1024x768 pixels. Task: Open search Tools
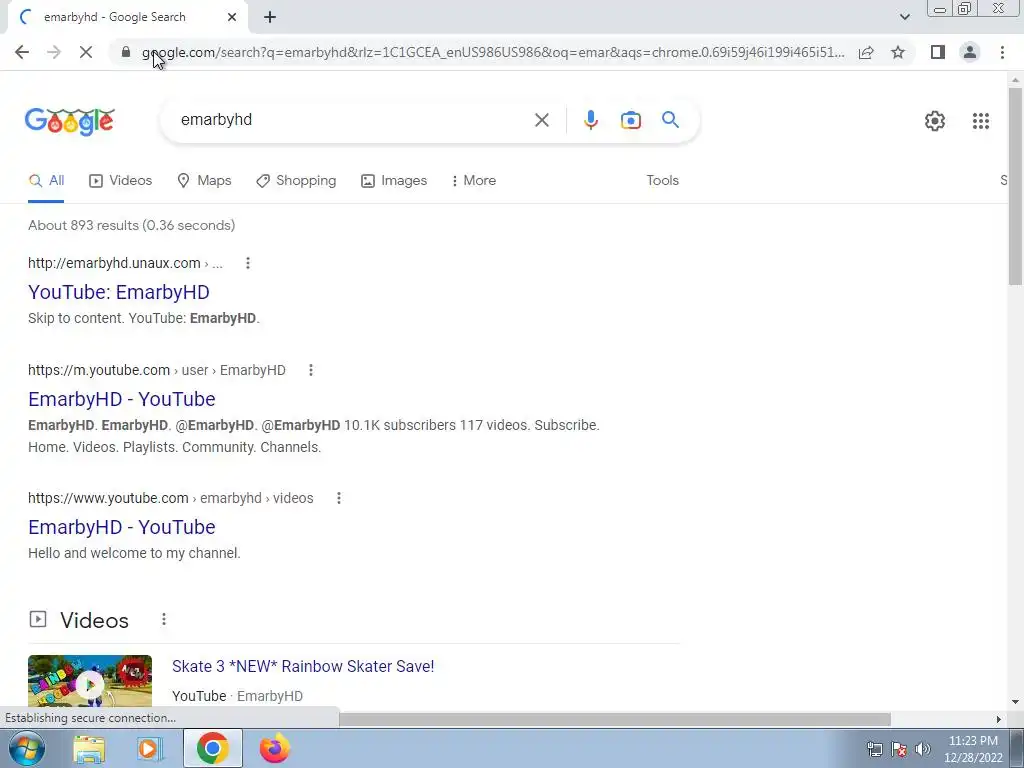(x=662, y=181)
